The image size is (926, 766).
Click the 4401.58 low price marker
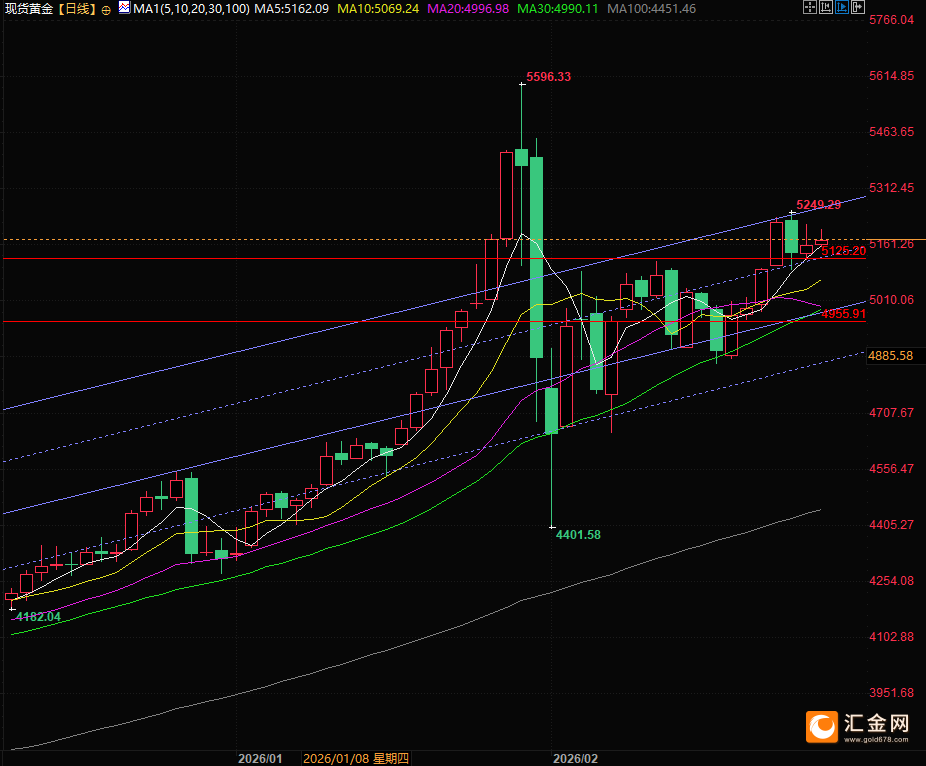578,534
